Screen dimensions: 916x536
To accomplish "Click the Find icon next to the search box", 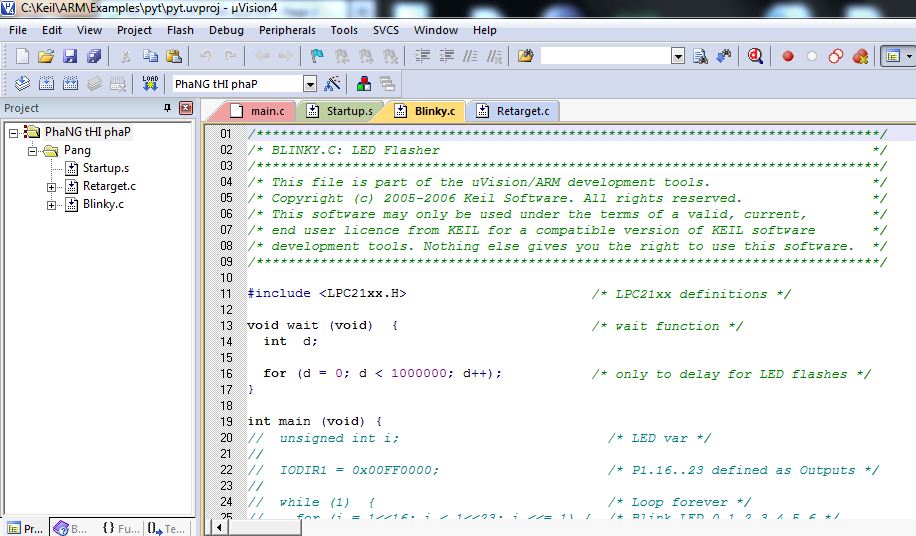I will 700,56.
